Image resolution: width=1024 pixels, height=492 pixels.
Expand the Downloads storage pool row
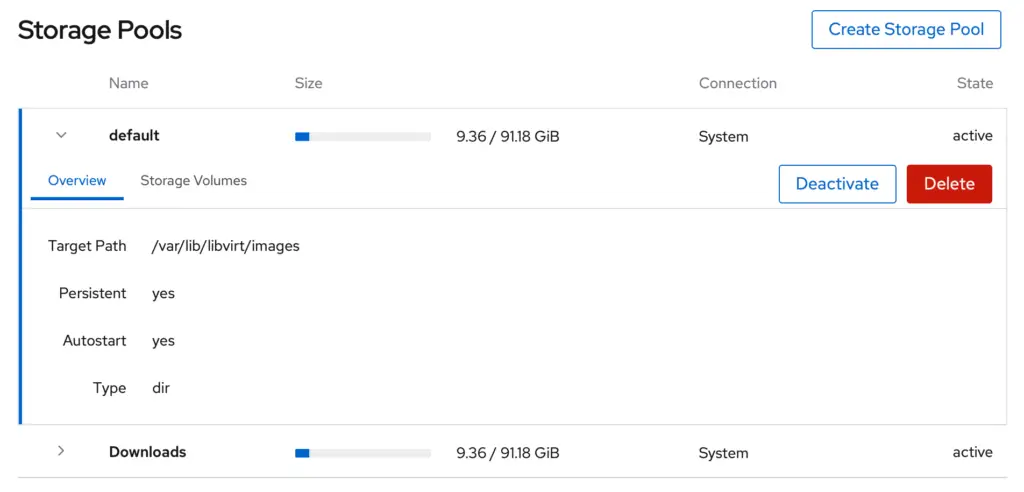click(x=61, y=451)
